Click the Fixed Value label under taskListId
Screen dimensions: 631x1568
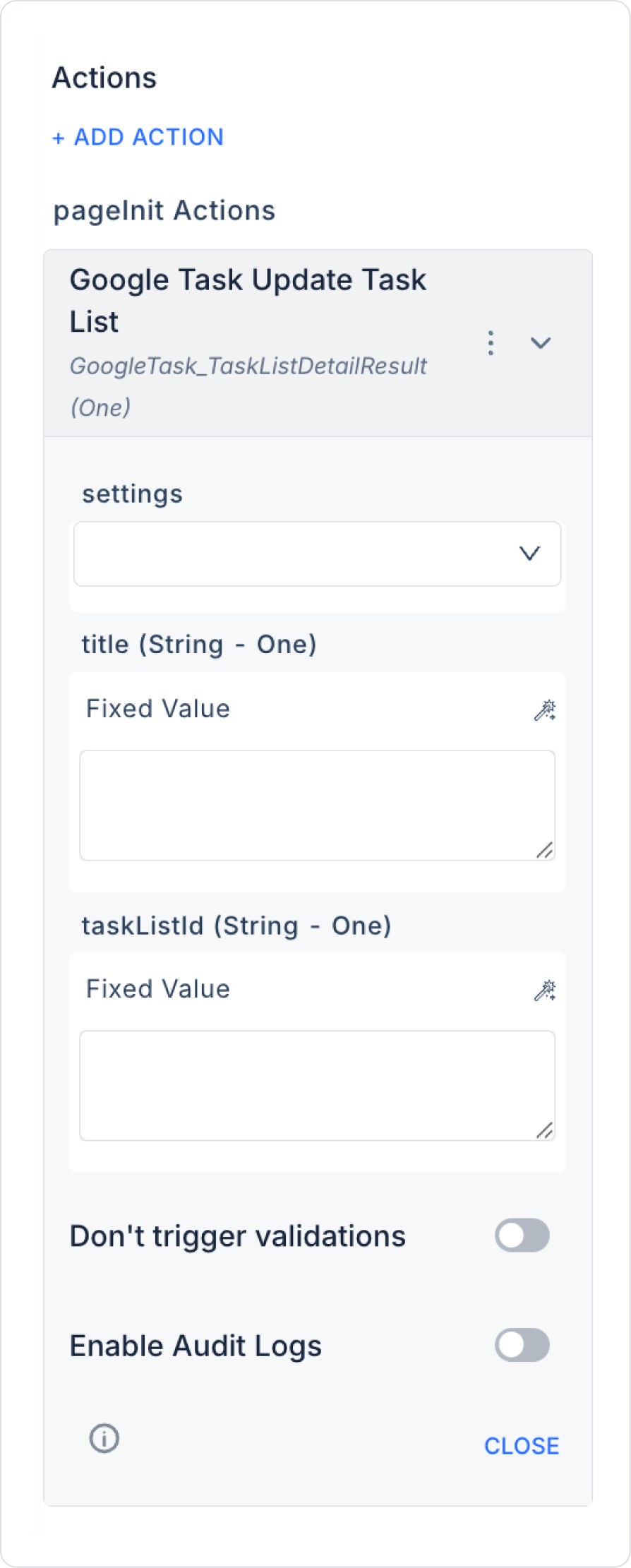coord(158,989)
